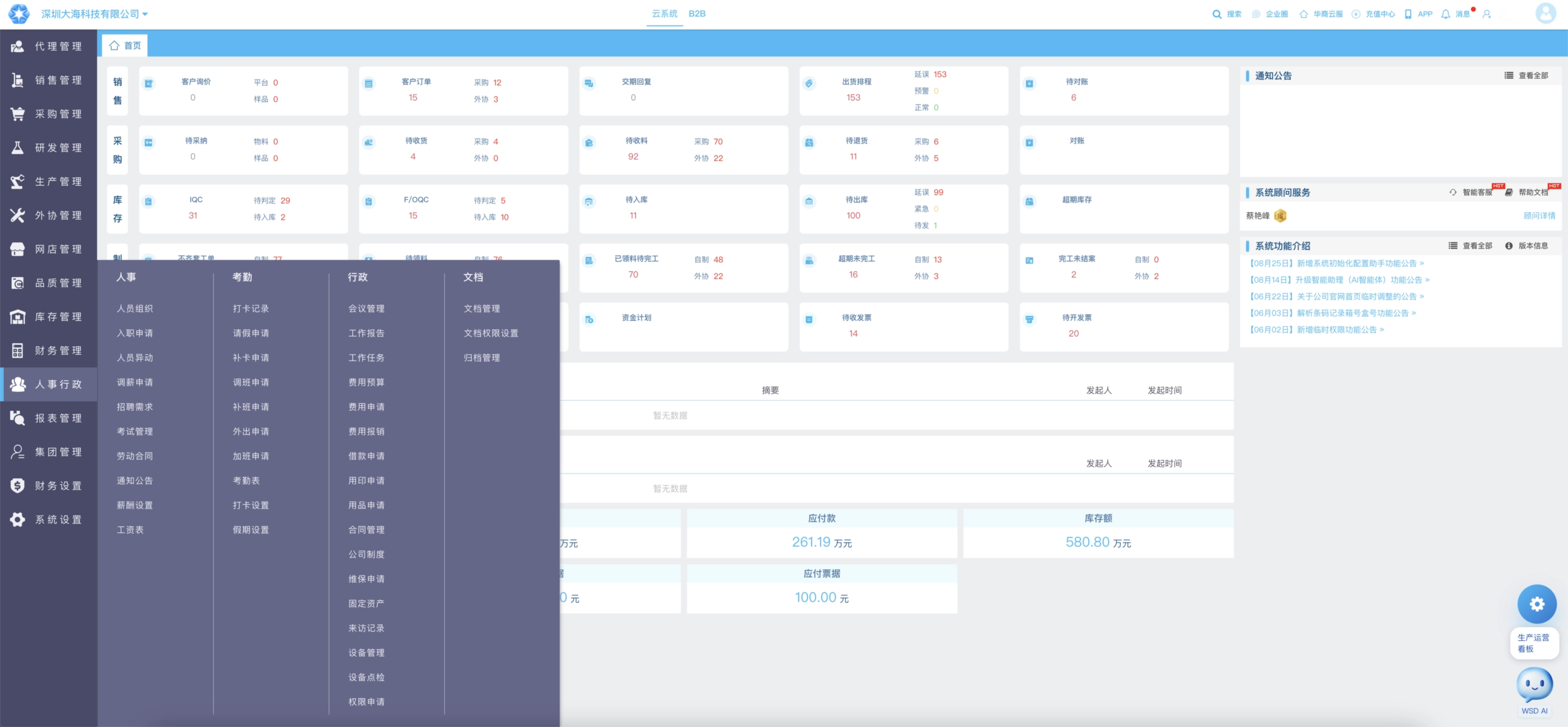Screen dimensions: 1568x727
Task: Click the user avatar at top right
Action: 1546,14
